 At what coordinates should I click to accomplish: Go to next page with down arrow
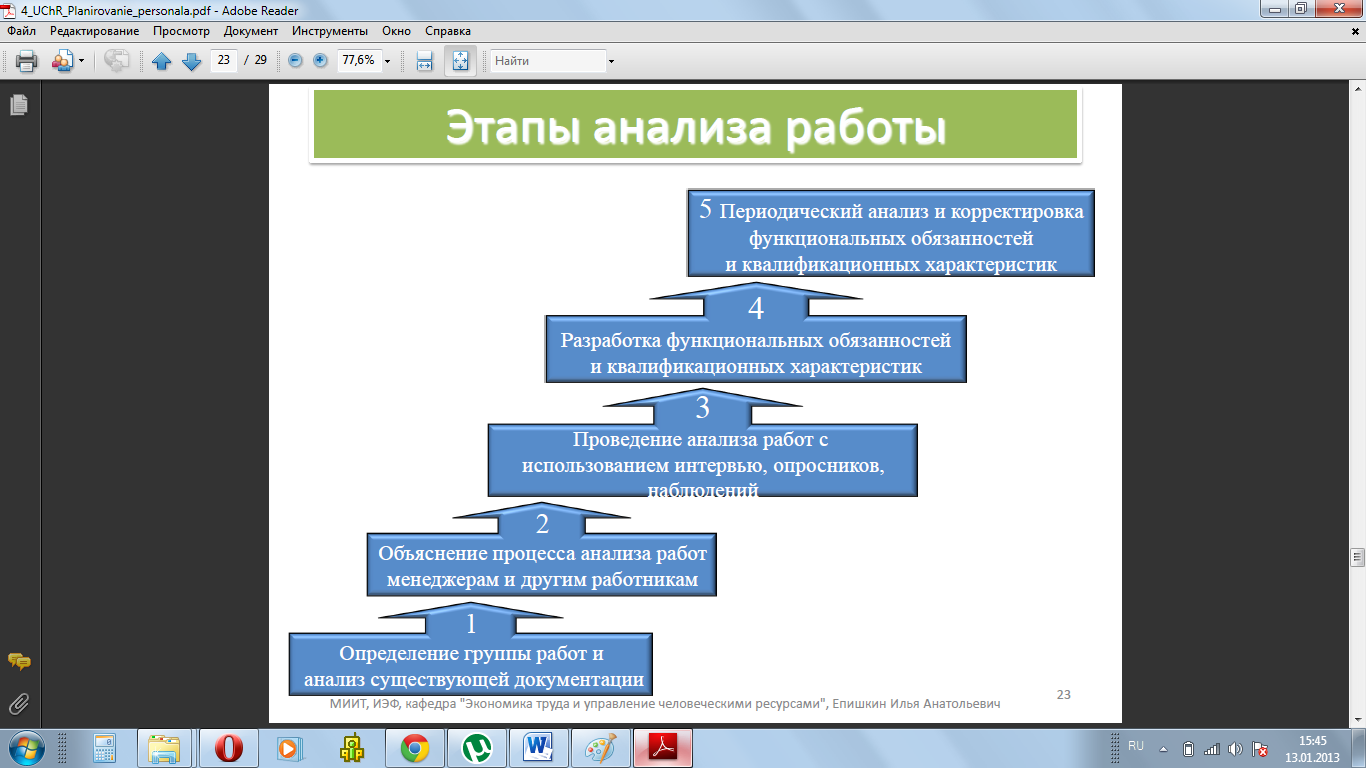[x=191, y=61]
